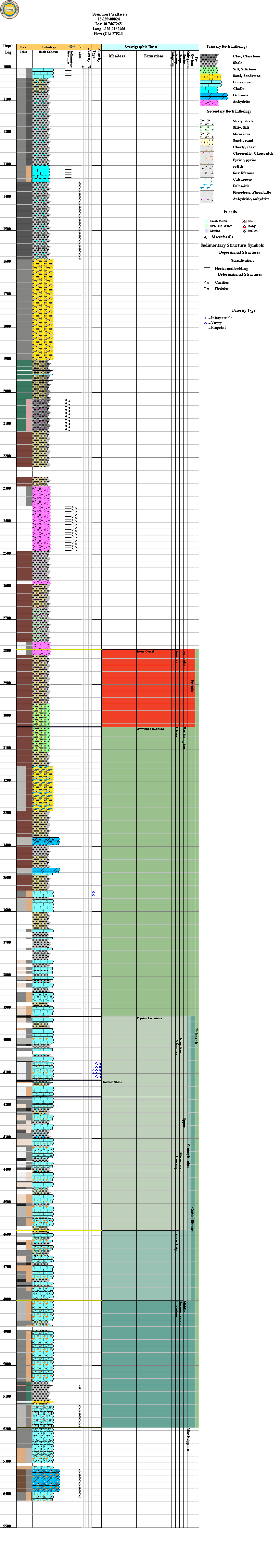Click the Horizontal bedding legend symbol
Image resolution: width=280 pixels, height=1568 pixels.
coord(207,269)
